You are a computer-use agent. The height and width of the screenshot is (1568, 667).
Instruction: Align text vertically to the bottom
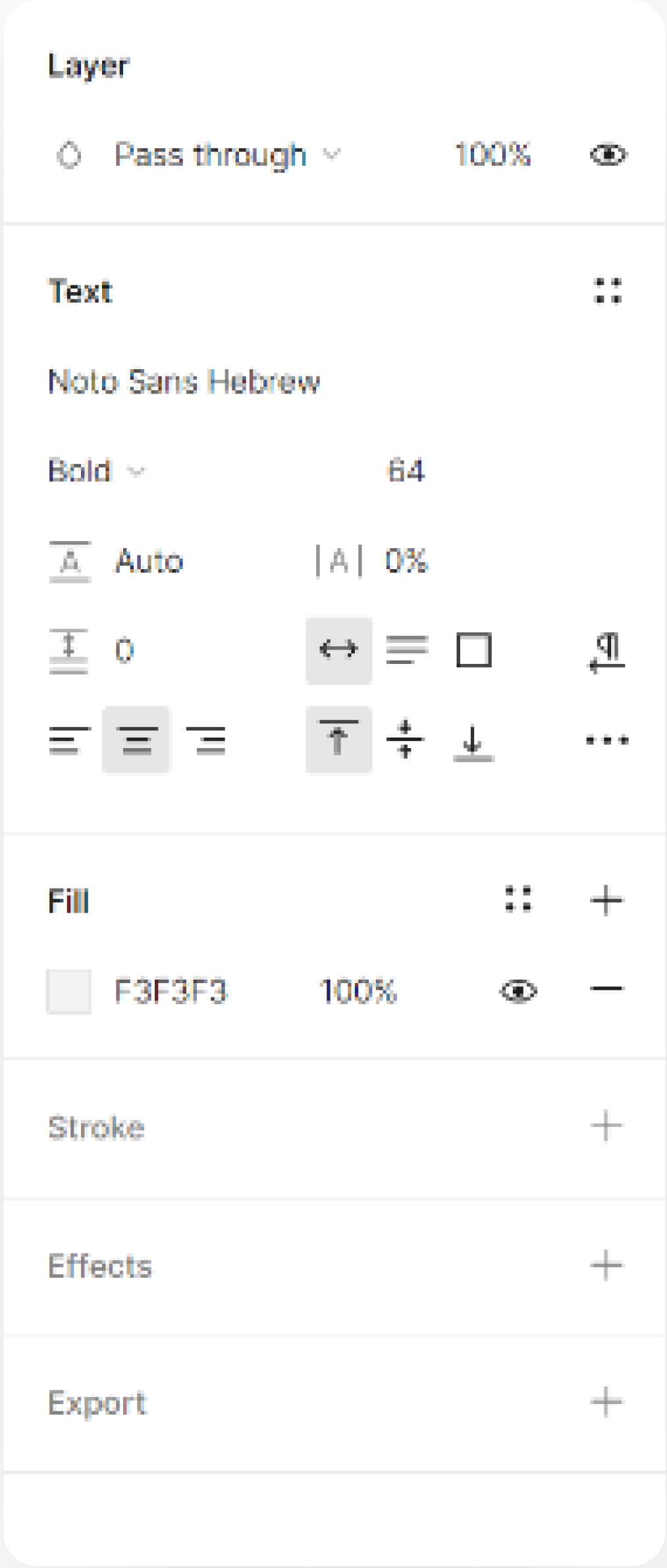click(473, 741)
